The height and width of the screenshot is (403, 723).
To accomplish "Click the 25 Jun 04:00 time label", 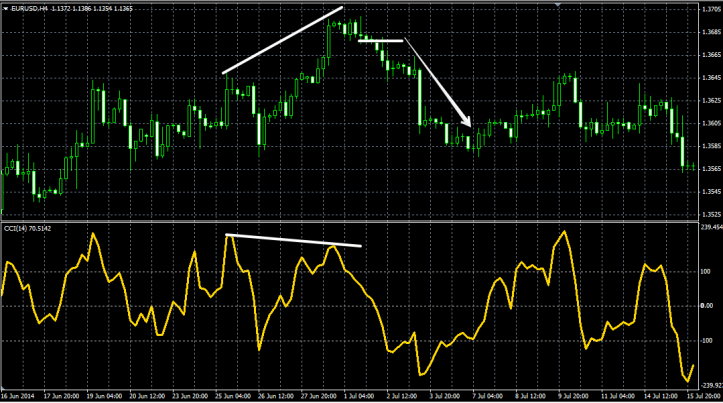I will click(x=233, y=396).
